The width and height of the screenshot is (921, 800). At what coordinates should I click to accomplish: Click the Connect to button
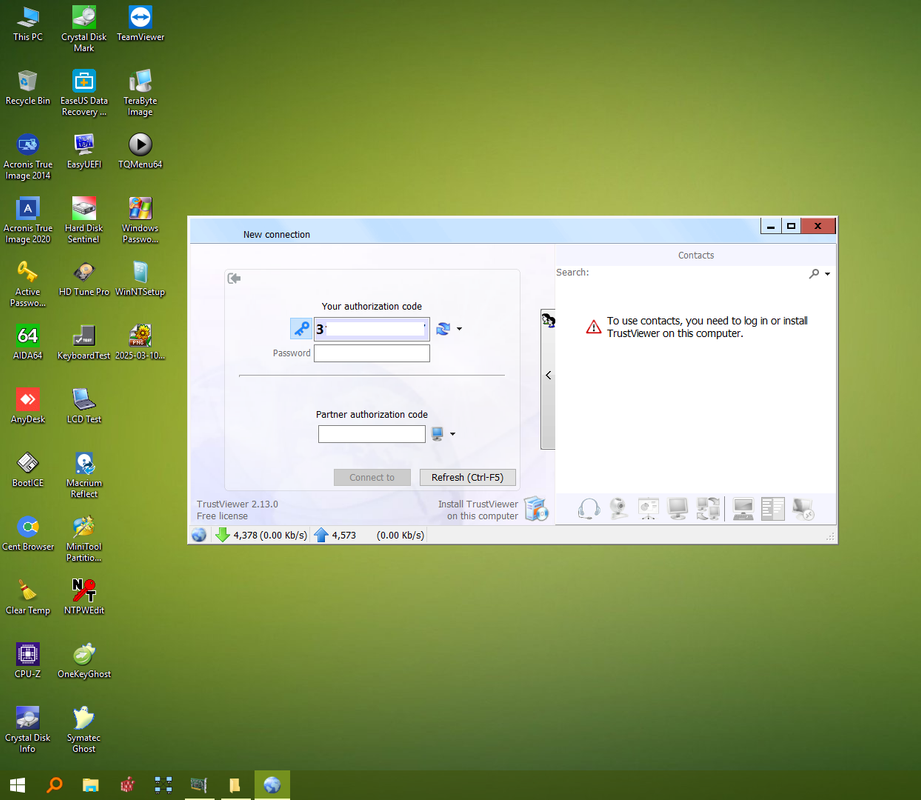(x=372, y=478)
